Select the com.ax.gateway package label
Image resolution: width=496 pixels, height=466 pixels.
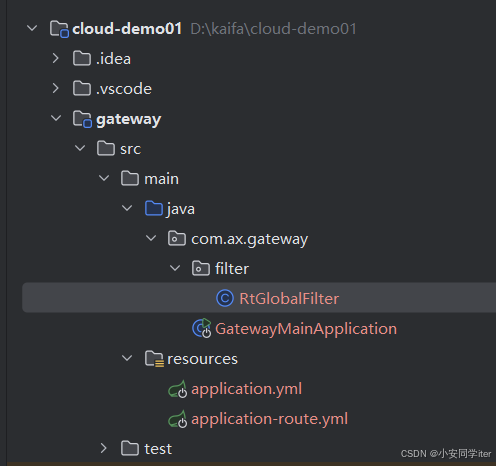(250, 239)
